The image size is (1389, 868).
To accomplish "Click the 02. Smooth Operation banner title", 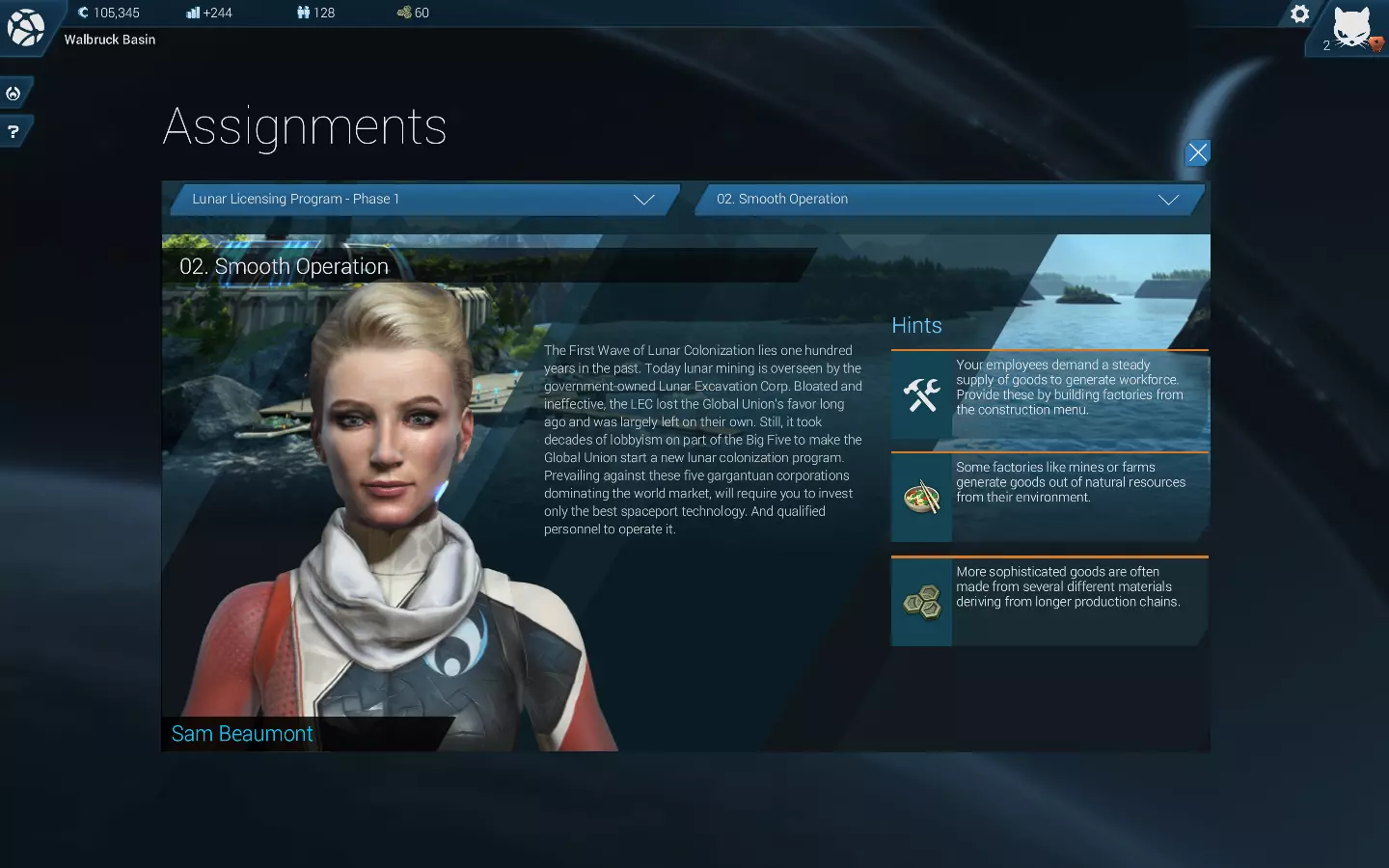I will (x=284, y=266).
